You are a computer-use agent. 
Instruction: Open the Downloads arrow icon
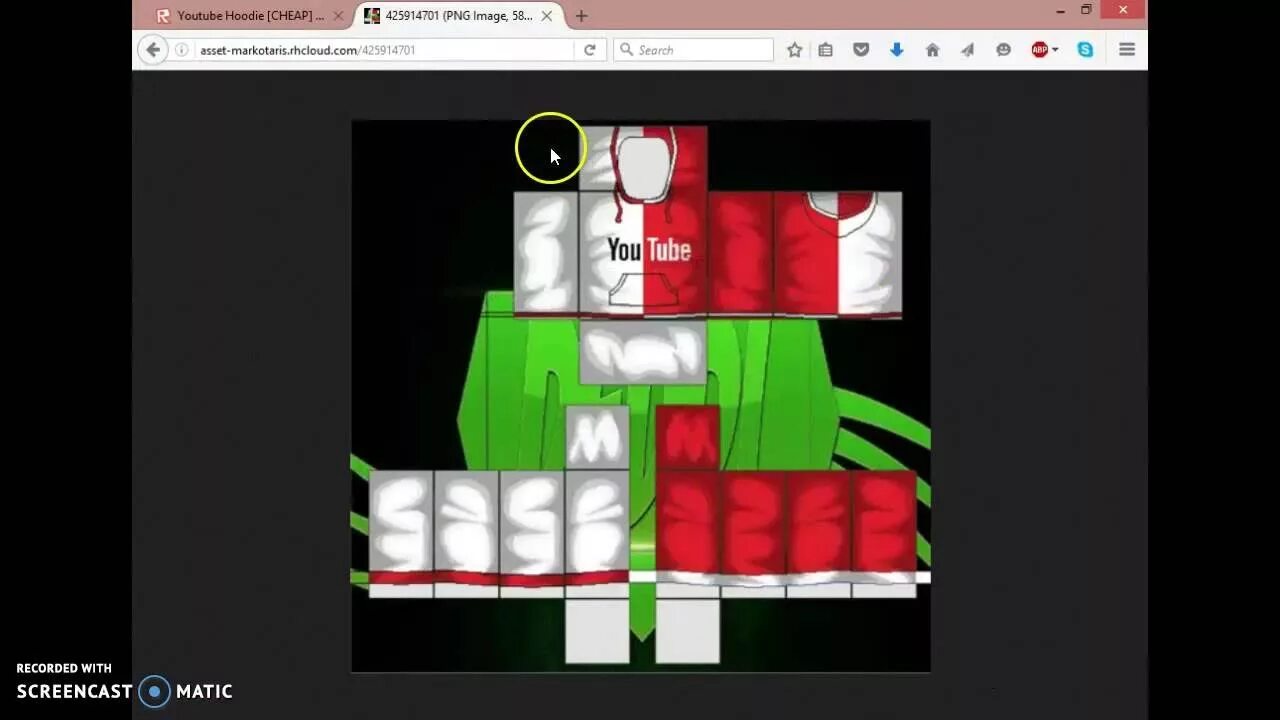point(897,50)
